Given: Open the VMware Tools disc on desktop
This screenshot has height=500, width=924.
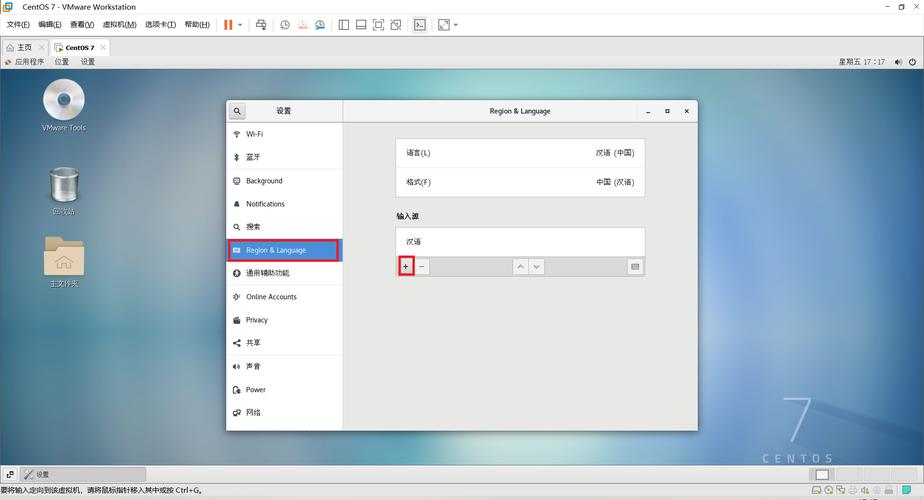Looking at the screenshot, I should (x=64, y=105).
